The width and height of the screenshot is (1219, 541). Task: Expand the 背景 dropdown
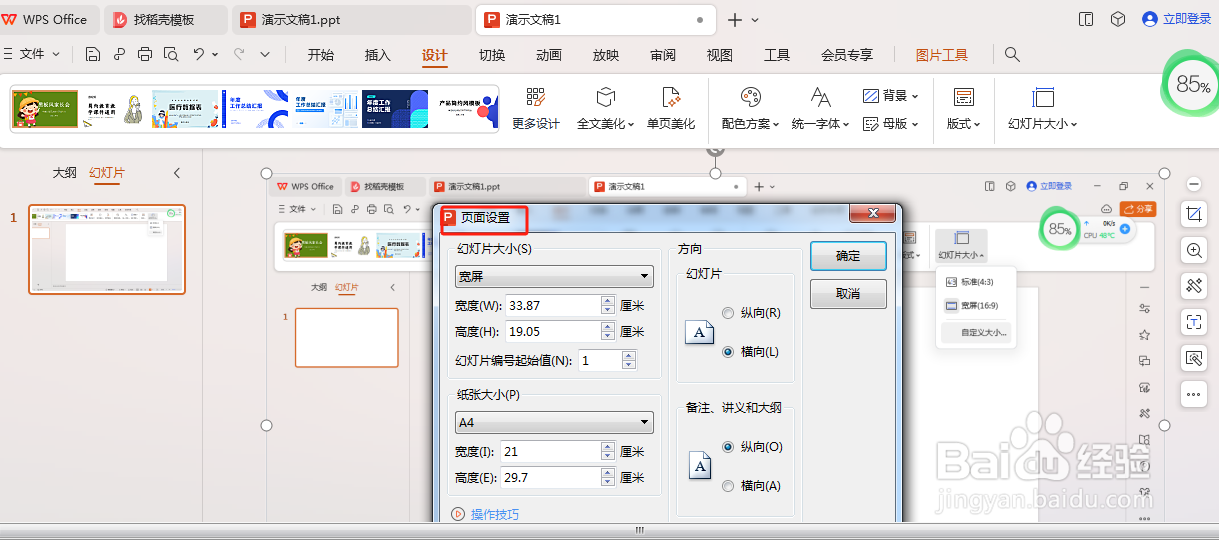click(890, 96)
